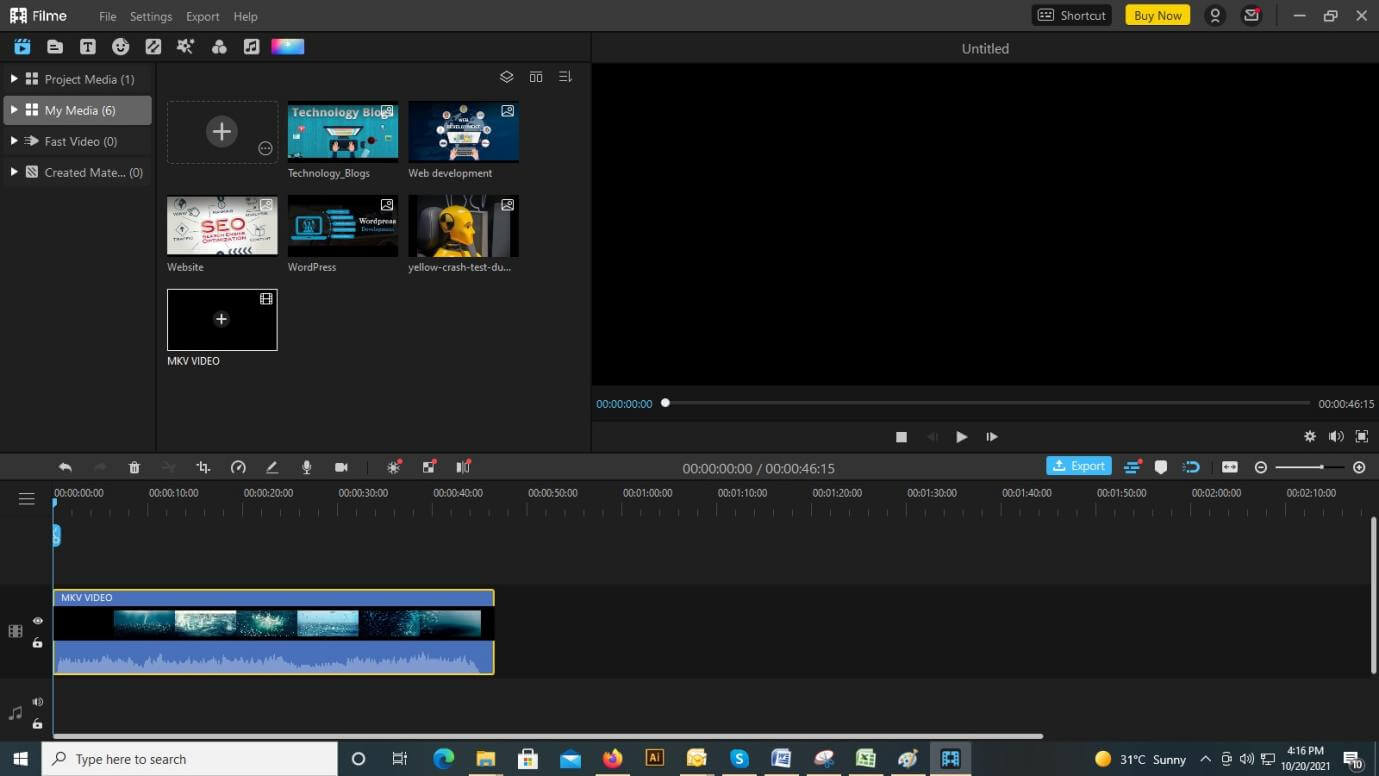Zoom in timeline with plus button

1359,467
